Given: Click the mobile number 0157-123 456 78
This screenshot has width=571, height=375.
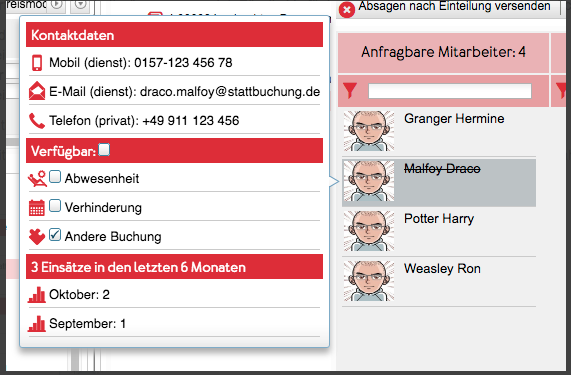Looking at the screenshot, I should [x=183, y=63].
